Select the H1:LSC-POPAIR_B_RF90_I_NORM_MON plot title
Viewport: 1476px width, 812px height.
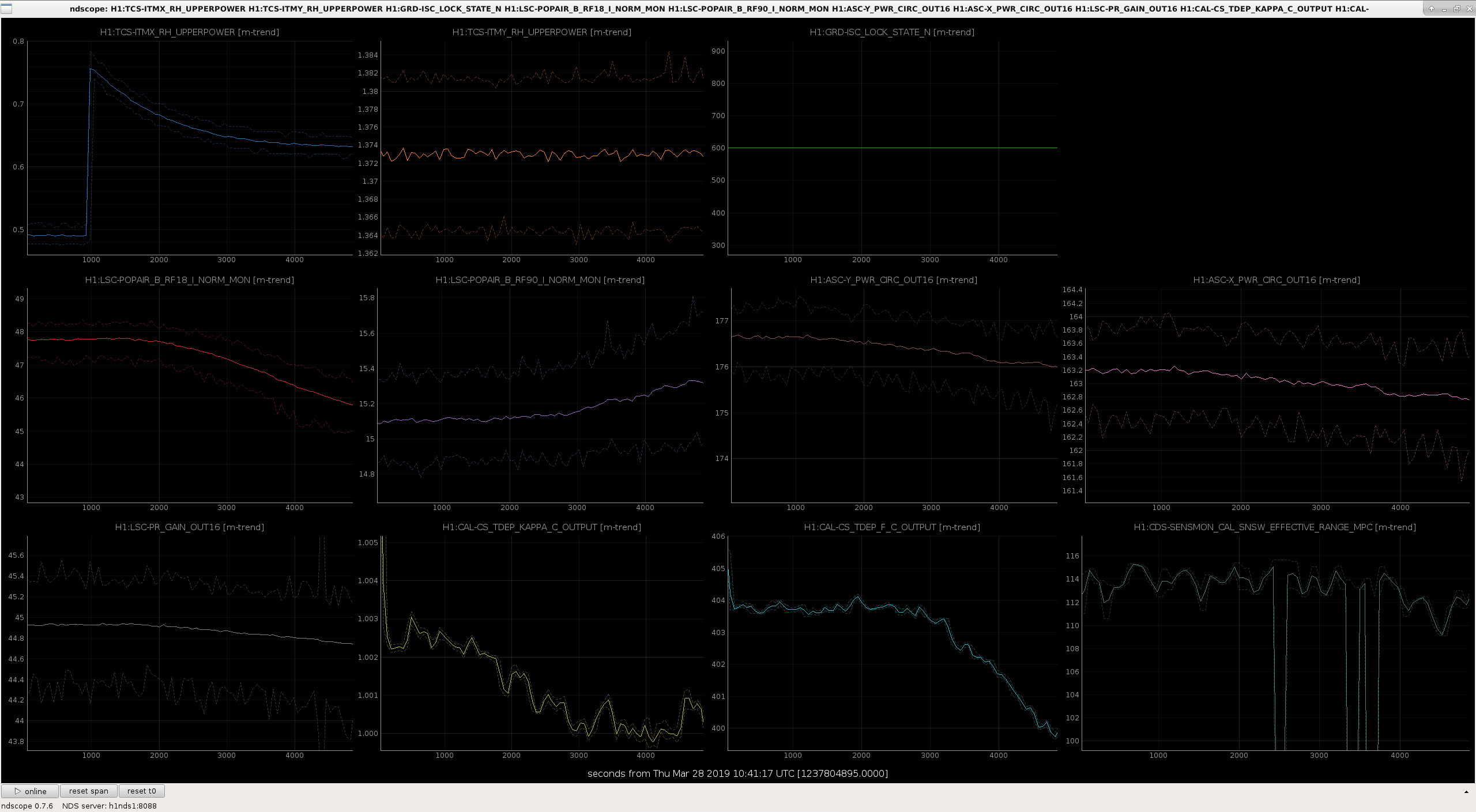[x=540, y=280]
